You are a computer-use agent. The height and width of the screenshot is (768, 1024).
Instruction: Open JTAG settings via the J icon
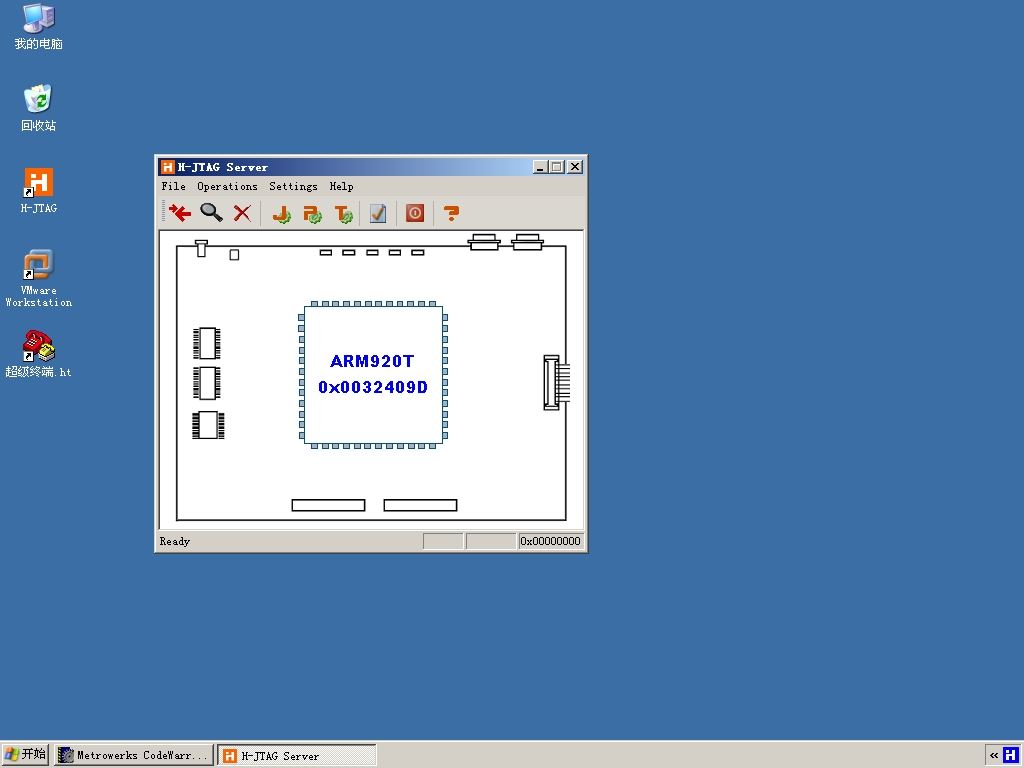pos(281,214)
